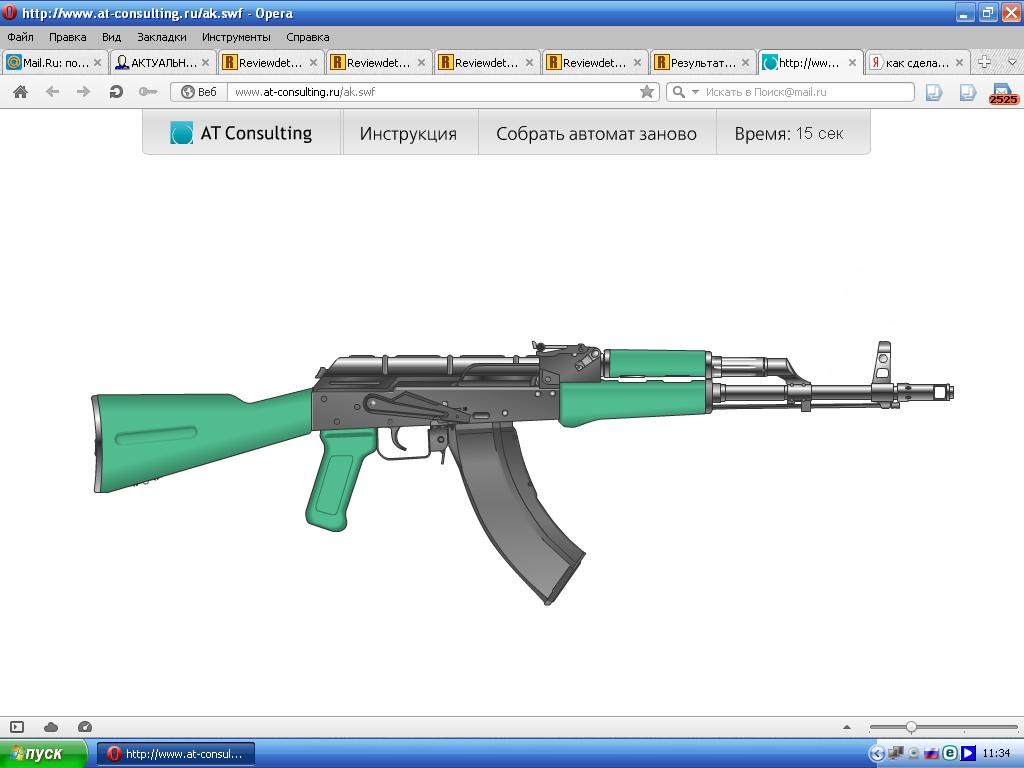This screenshot has height=768, width=1024.
Task: Click the Home button in the navigation bar
Action: (20, 92)
